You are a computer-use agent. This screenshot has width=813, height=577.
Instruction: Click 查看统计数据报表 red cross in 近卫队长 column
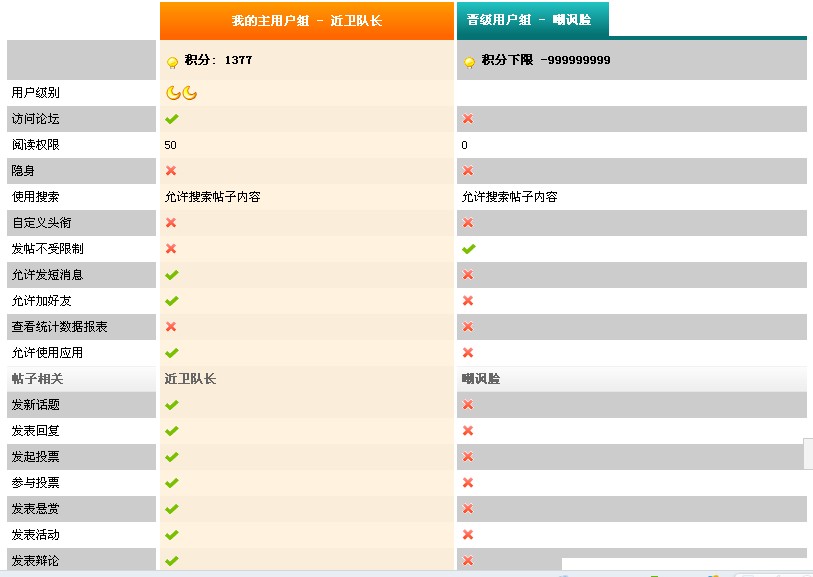(x=171, y=327)
